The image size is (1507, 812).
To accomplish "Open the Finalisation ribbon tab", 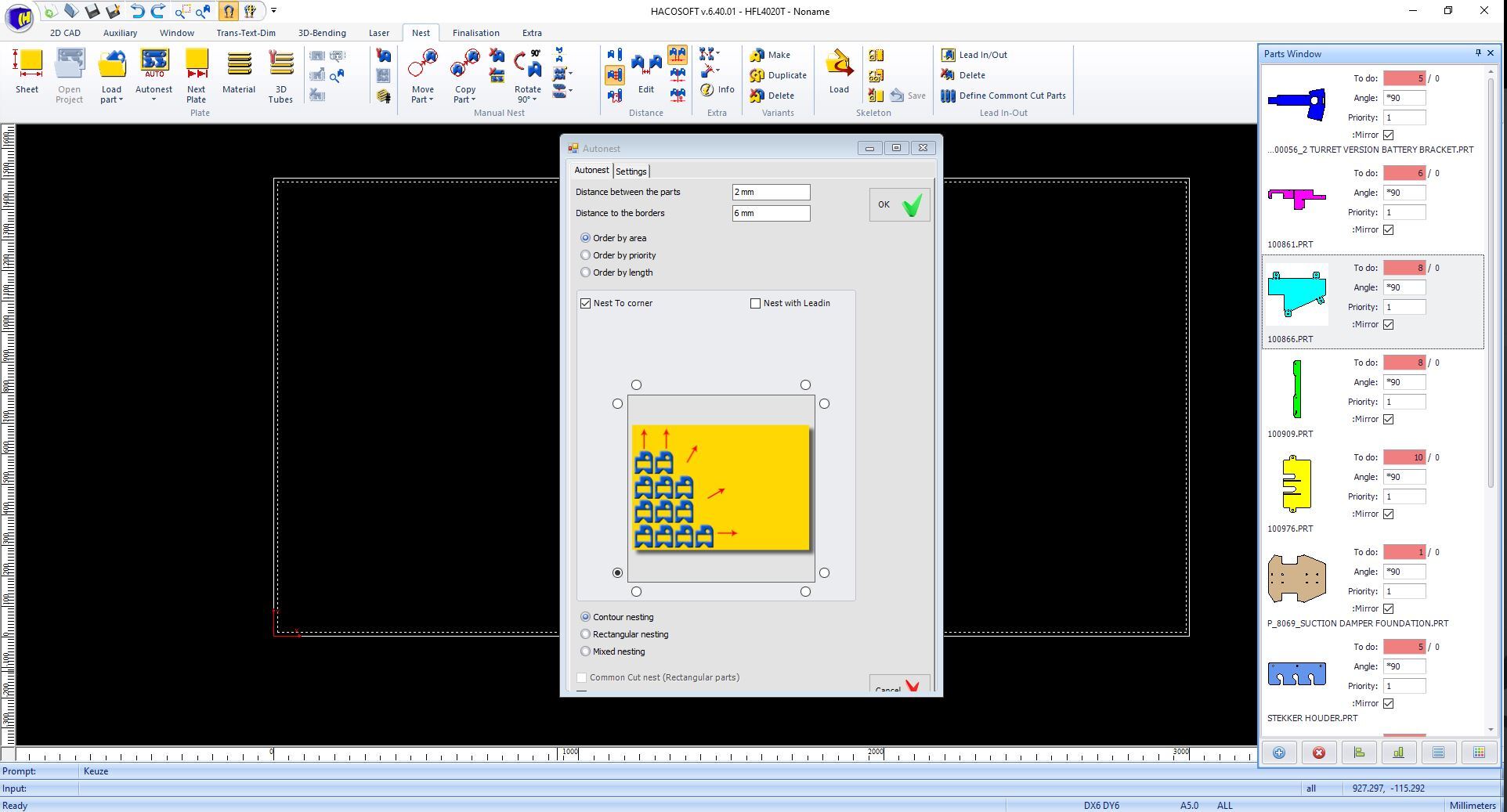I will 475,33.
